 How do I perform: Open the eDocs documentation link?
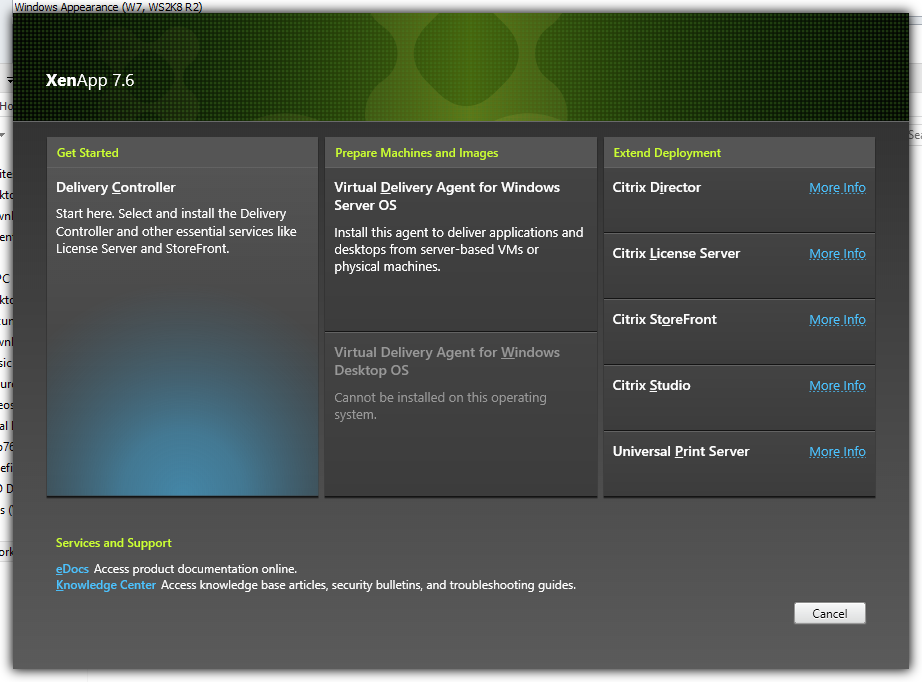(72, 569)
